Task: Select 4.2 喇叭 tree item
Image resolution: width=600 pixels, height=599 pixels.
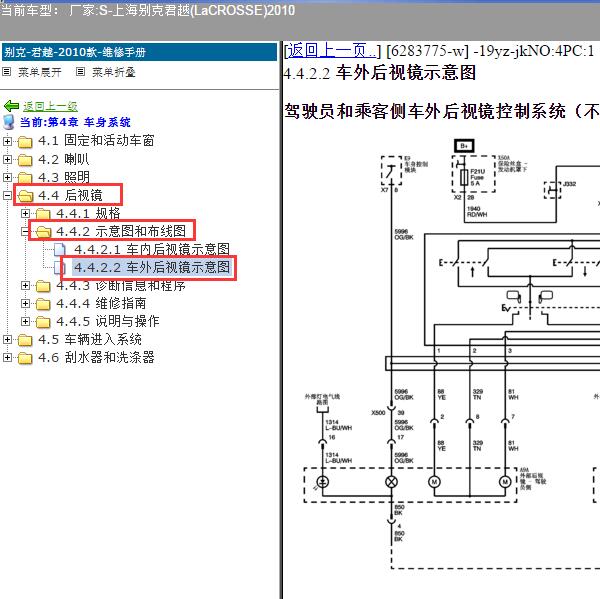Action: click(64, 159)
